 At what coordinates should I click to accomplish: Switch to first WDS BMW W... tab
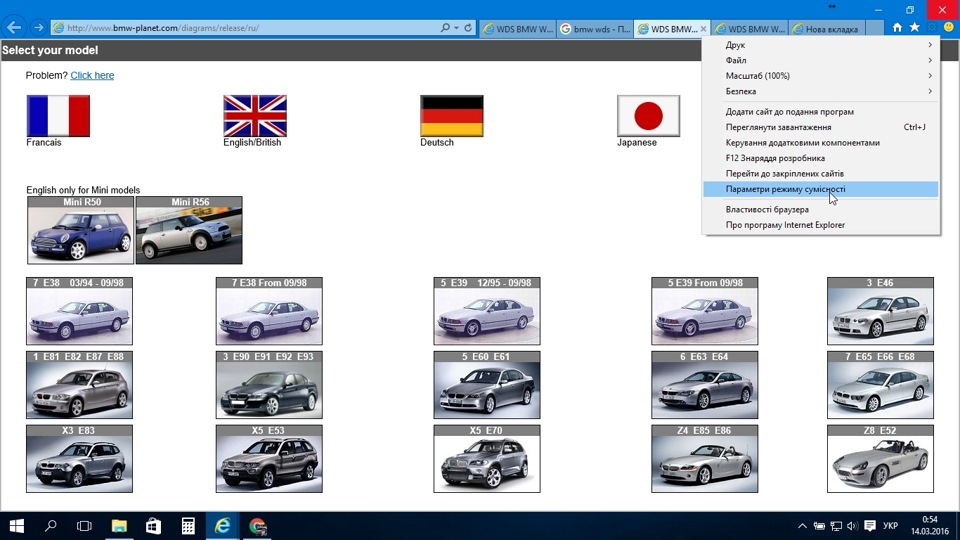(518, 29)
